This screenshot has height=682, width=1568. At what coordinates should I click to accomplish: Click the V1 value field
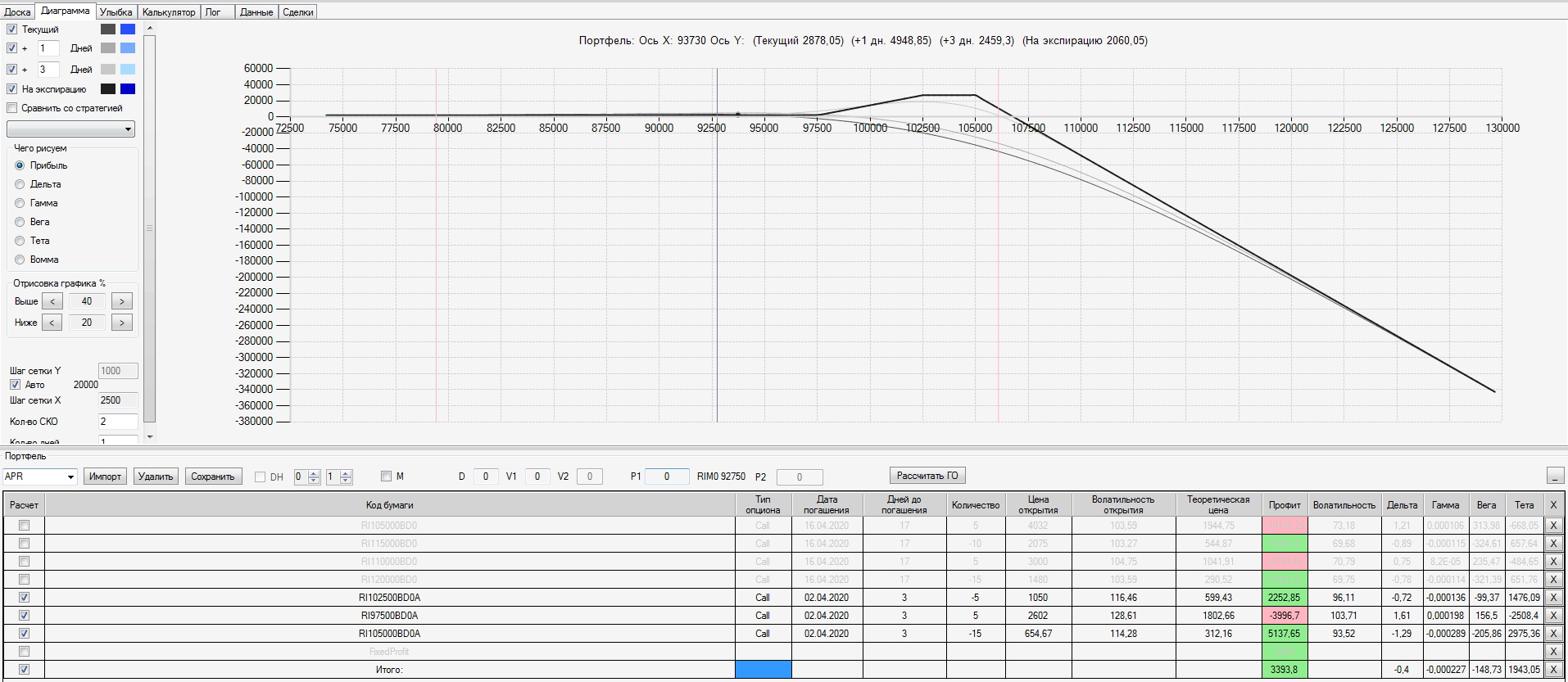click(x=537, y=476)
